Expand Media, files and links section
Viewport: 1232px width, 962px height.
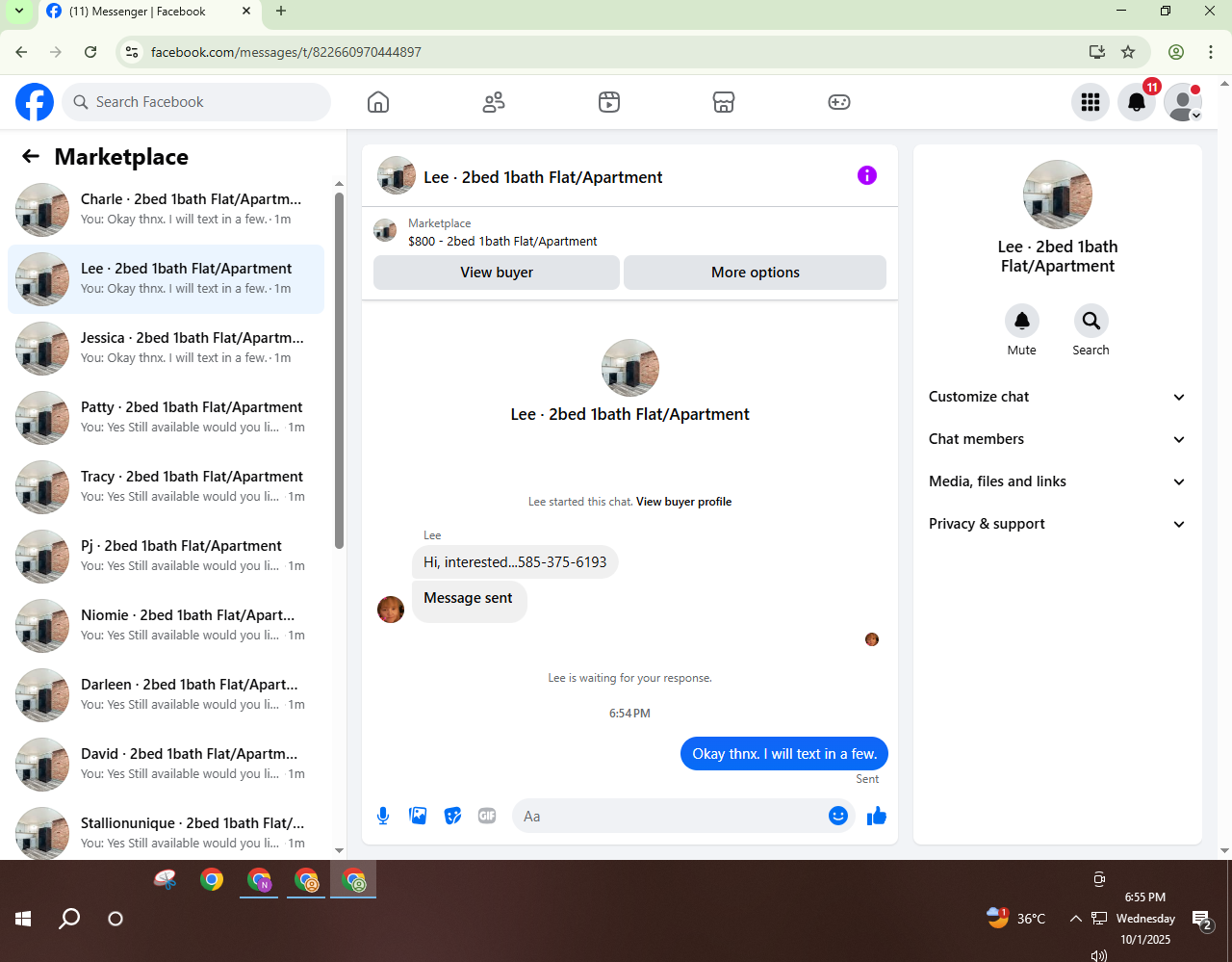tap(1058, 481)
